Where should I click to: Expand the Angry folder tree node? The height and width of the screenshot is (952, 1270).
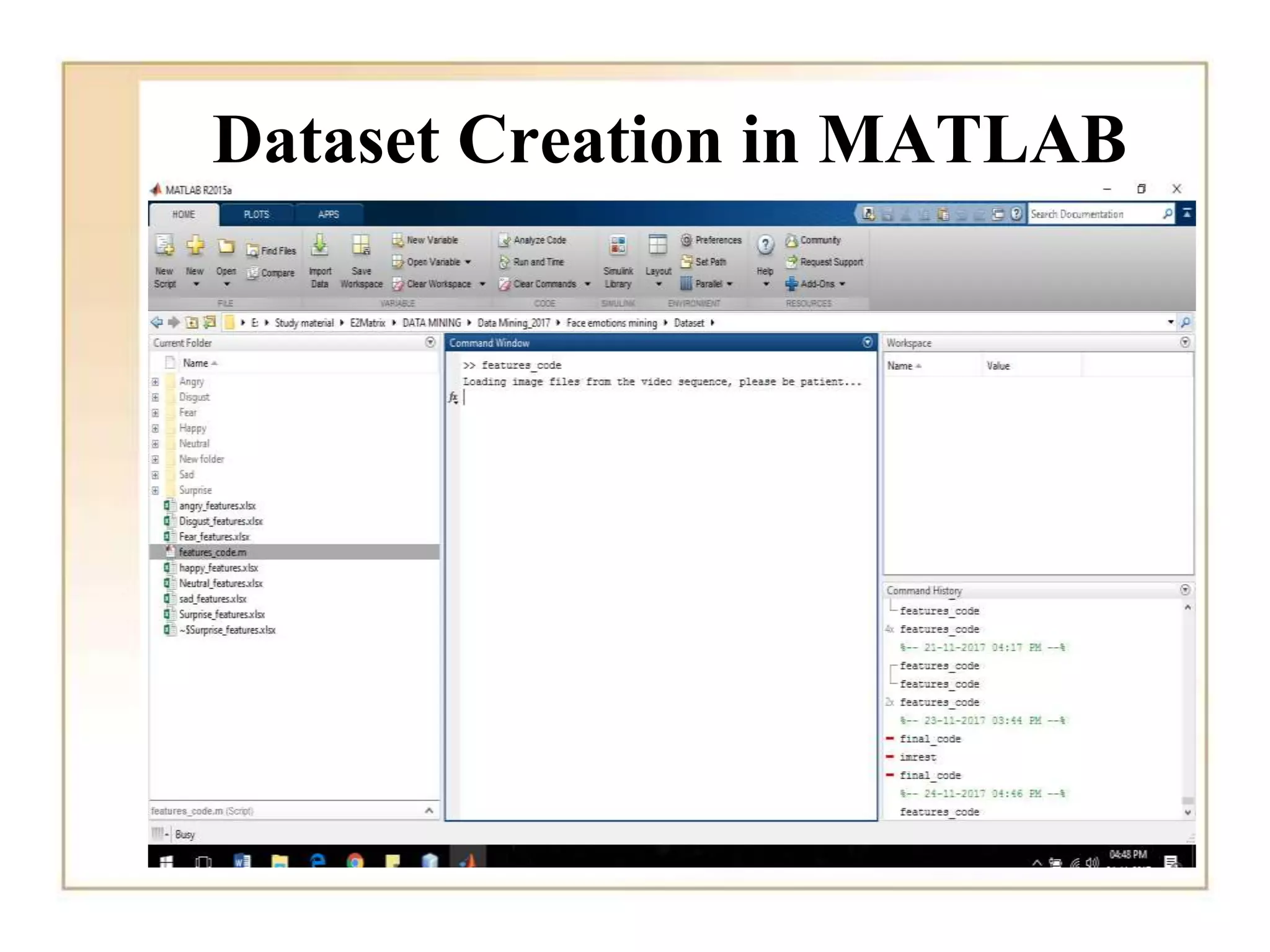pyautogui.click(x=156, y=382)
